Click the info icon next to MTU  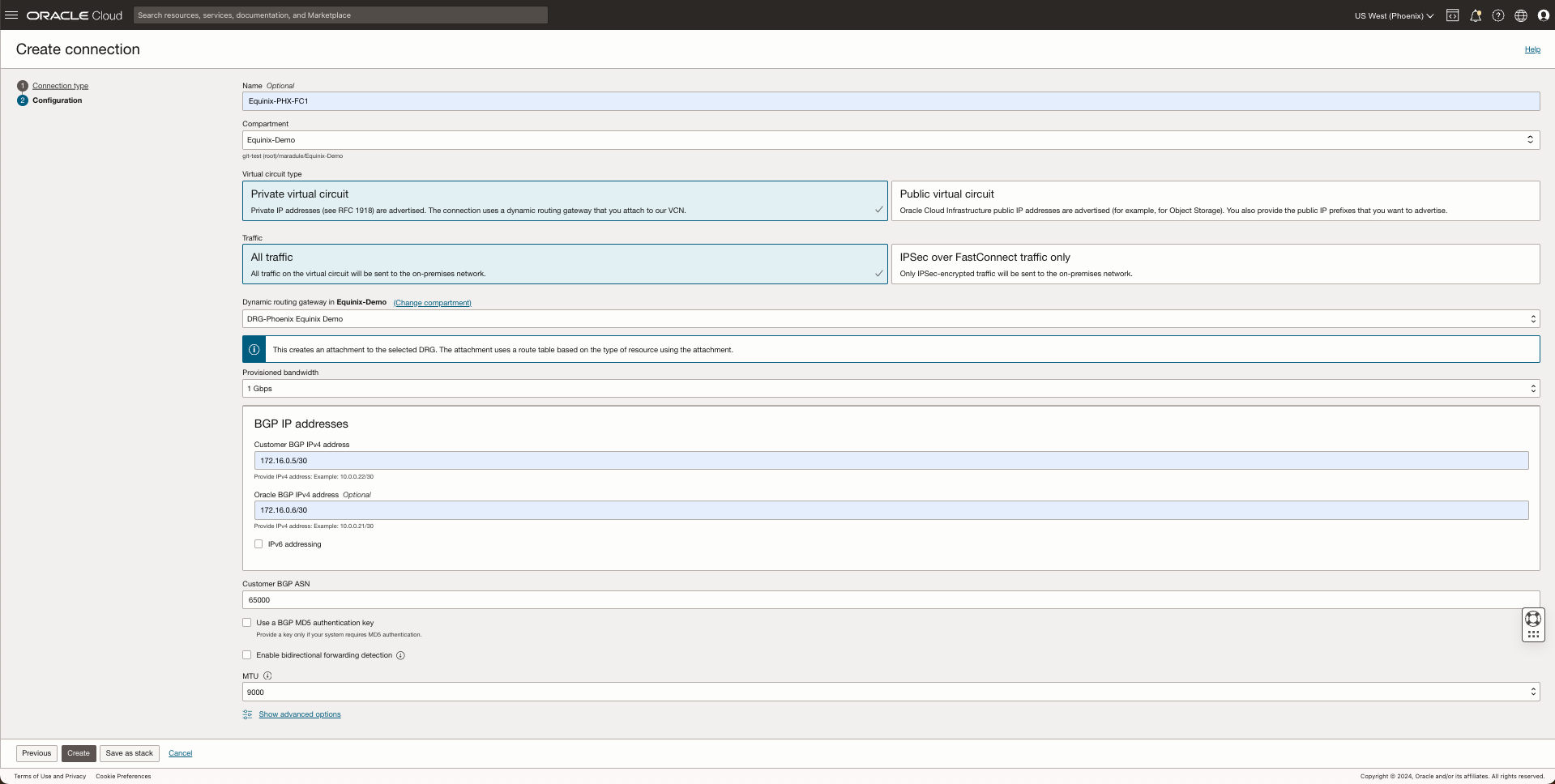click(x=267, y=675)
